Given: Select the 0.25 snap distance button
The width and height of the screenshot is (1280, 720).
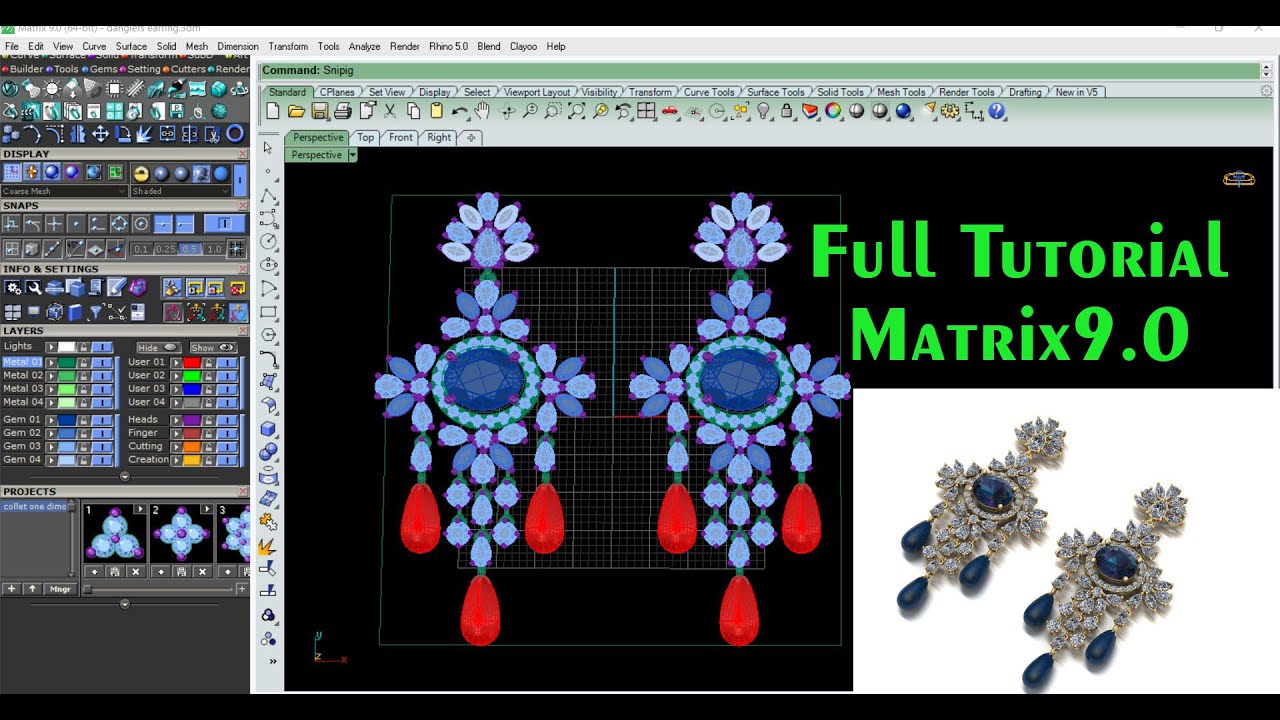Looking at the screenshot, I should click(x=166, y=249).
